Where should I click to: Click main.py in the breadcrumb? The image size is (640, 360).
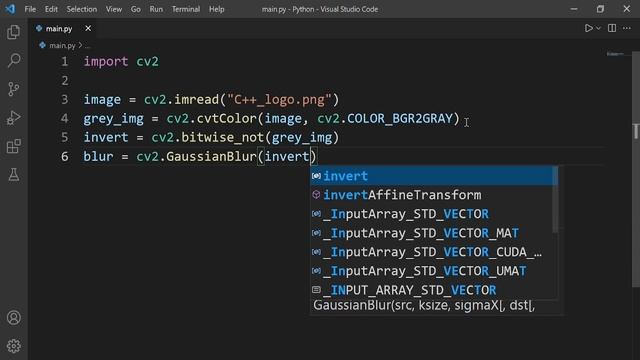click(x=62, y=45)
